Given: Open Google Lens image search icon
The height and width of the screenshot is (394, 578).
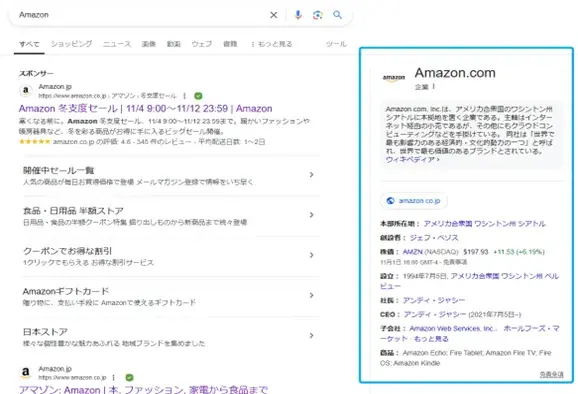Looking at the screenshot, I should 318,15.
